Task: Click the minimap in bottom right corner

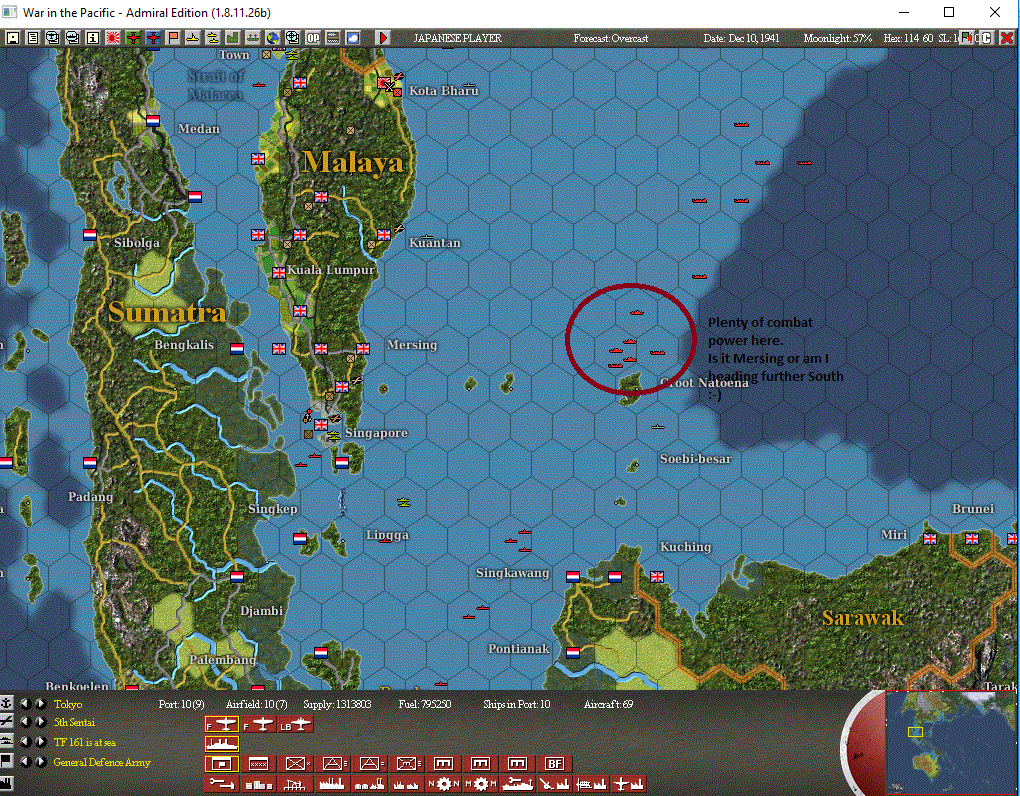Action: click(x=950, y=741)
